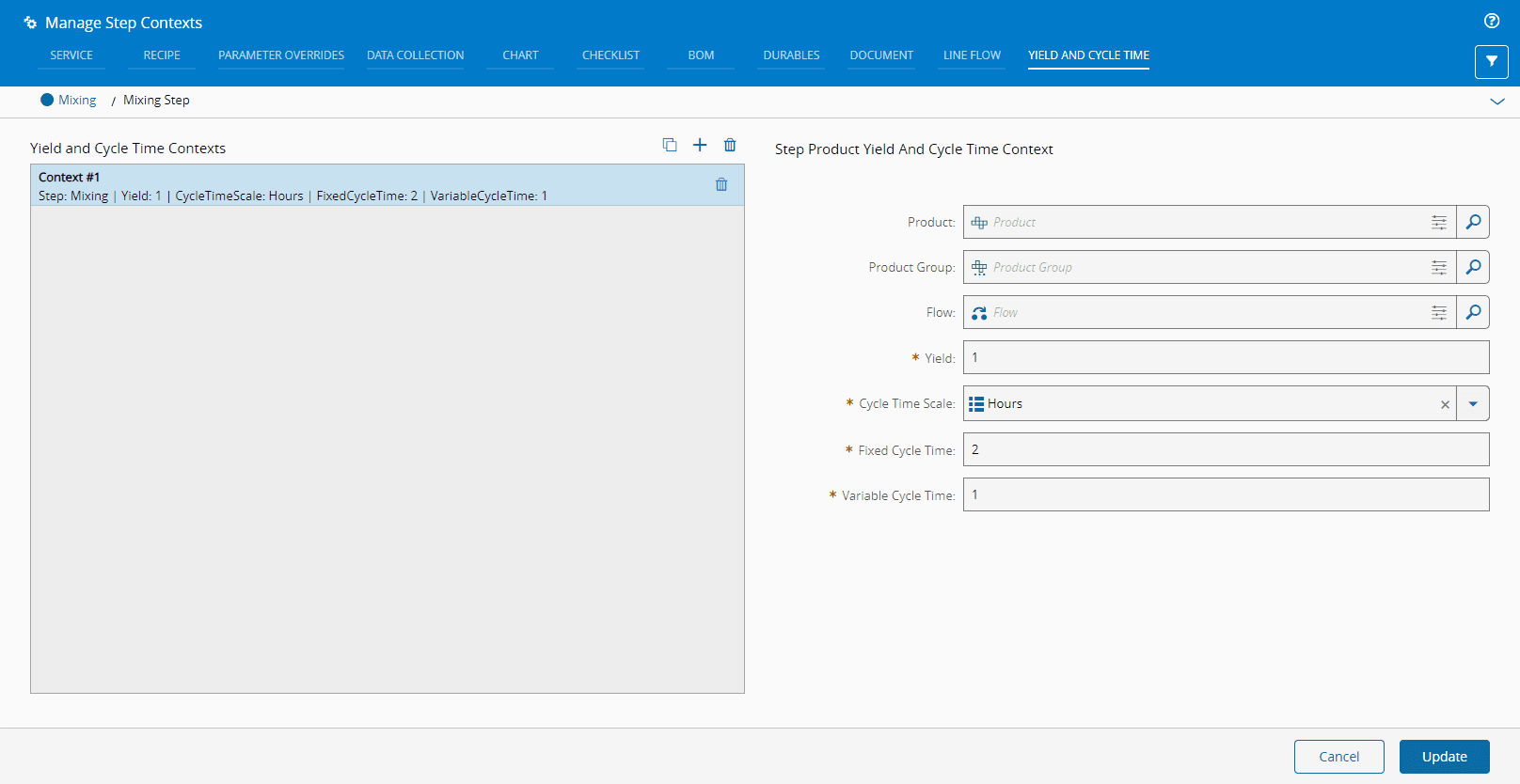
Task: Expand the Cycle Time Scale dropdown
Action: [x=1473, y=404]
